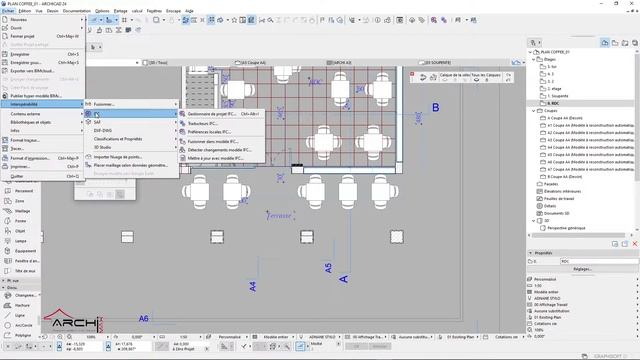Open Project Map view in Navigator
Image resolution: width=640 pixels, height=360 pixels.
pos(605,42)
